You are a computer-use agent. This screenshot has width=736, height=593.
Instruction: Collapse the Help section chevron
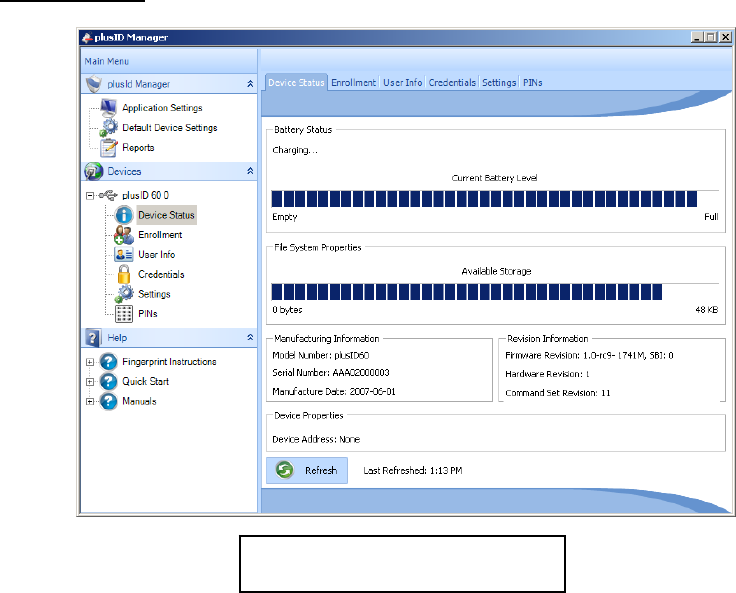point(250,337)
